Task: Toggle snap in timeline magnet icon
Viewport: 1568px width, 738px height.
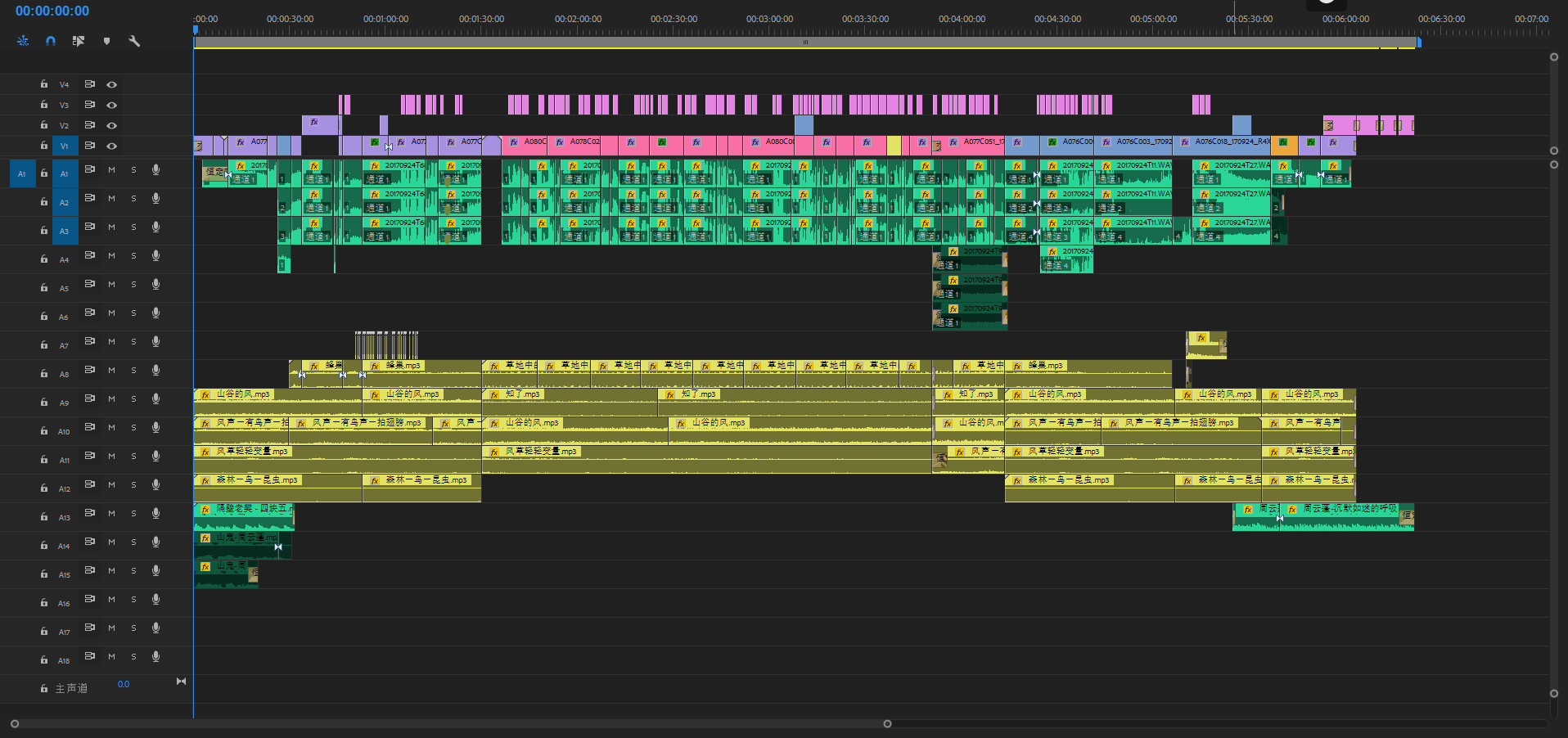Action: (51, 41)
